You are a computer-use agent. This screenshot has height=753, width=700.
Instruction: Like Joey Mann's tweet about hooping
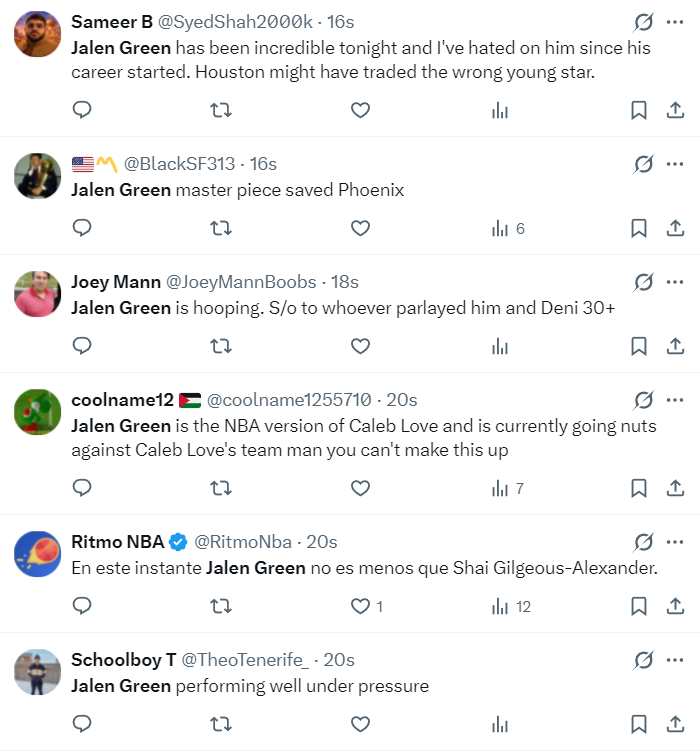(x=360, y=347)
